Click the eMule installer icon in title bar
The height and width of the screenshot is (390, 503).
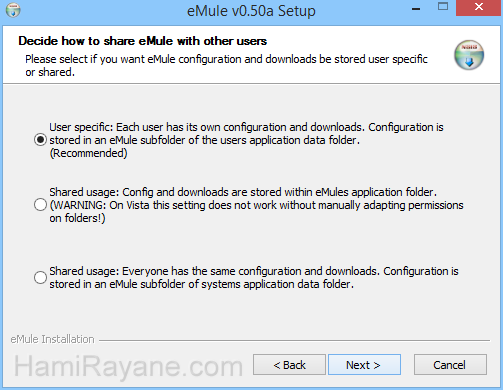coord(13,10)
